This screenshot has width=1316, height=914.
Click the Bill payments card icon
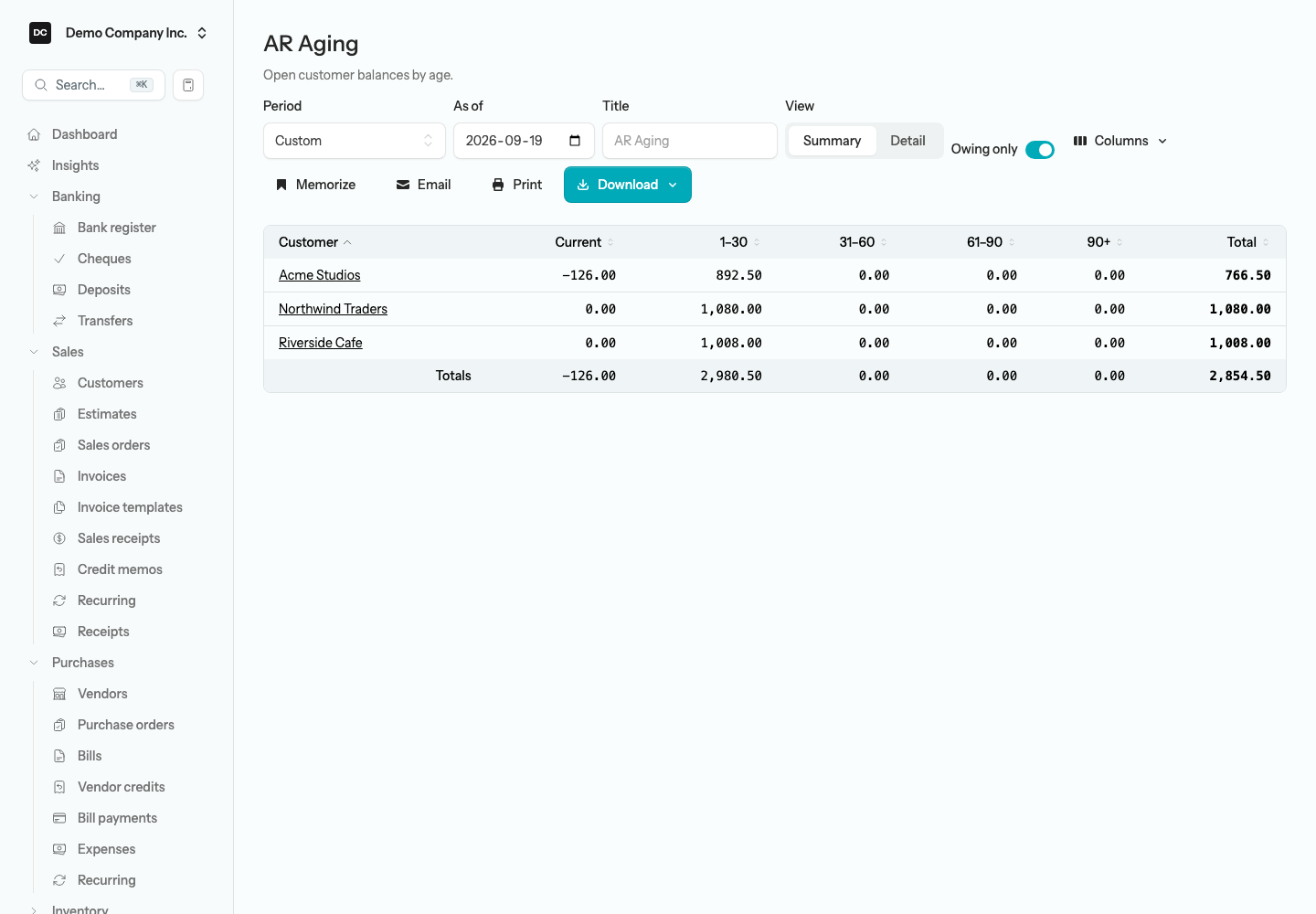pyautogui.click(x=59, y=818)
